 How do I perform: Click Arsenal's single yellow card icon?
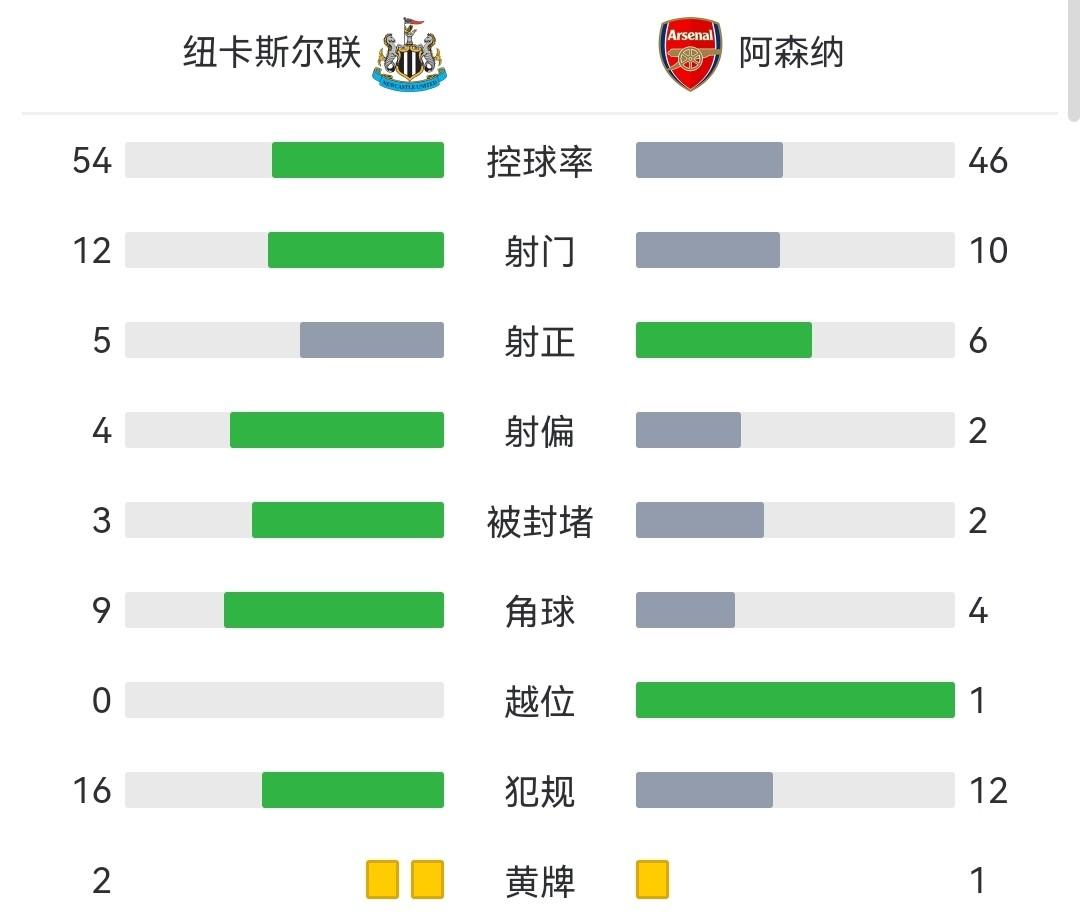(652, 880)
